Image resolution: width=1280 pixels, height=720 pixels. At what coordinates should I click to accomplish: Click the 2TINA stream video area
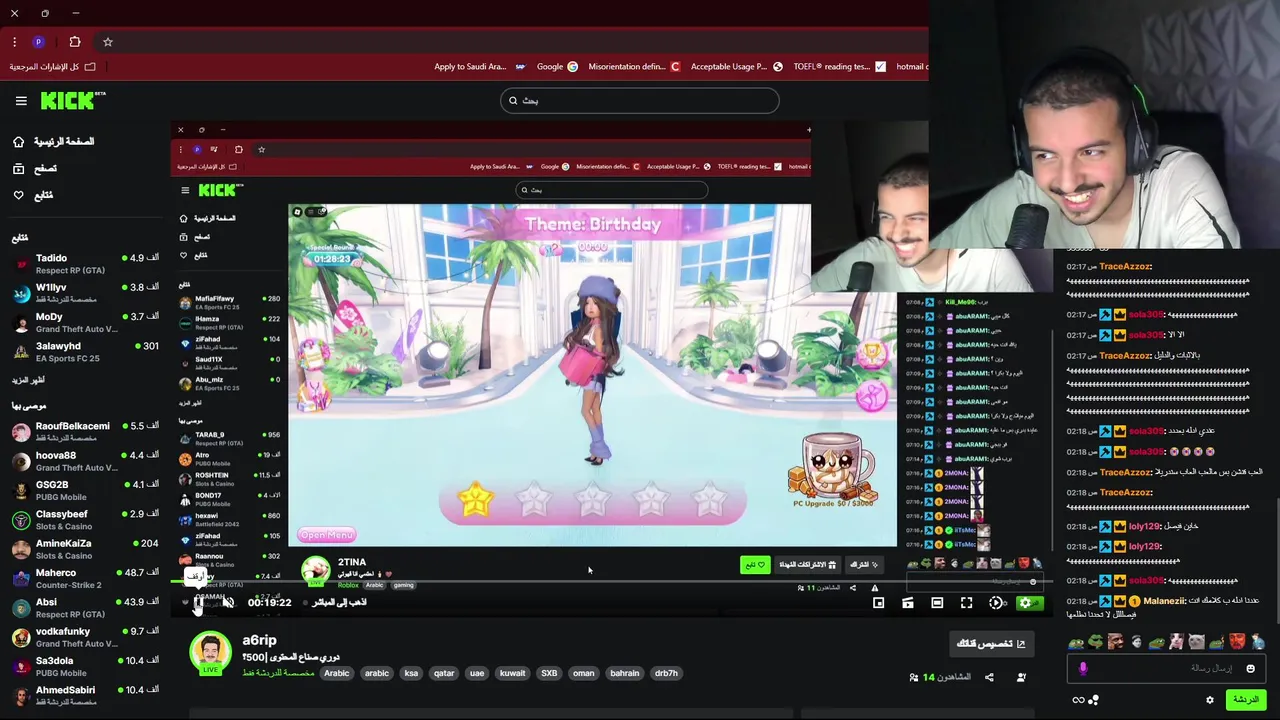coord(592,376)
